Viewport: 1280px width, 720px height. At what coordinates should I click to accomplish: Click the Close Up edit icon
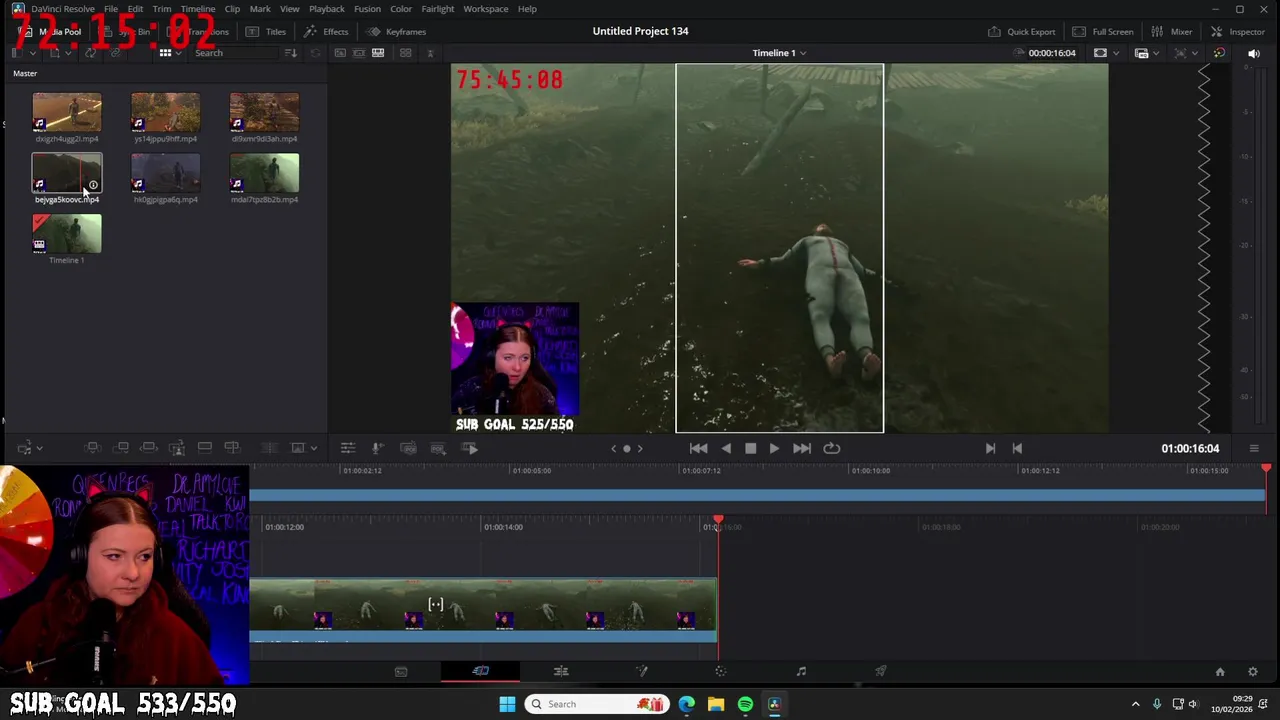click(x=177, y=448)
